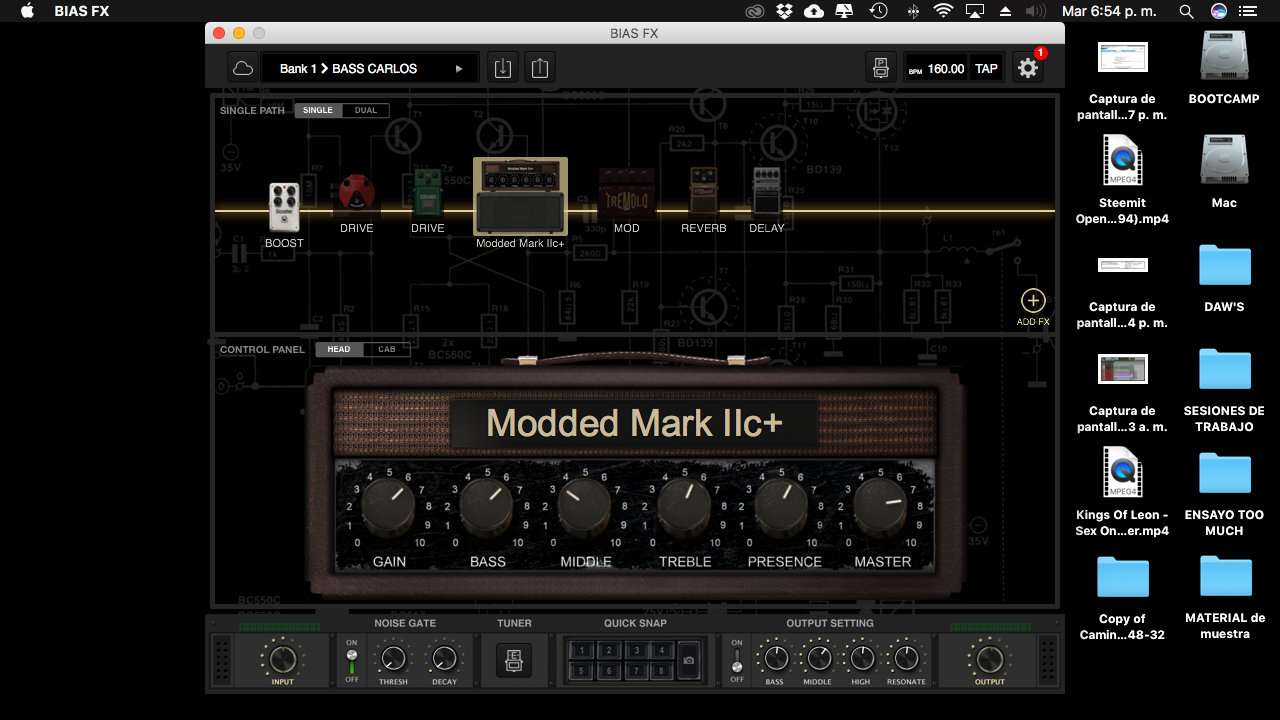Screen dimensions: 1280x720
Task: Click the amp MIDDLE knob
Action: pyautogui.click(x=584, y=506)
